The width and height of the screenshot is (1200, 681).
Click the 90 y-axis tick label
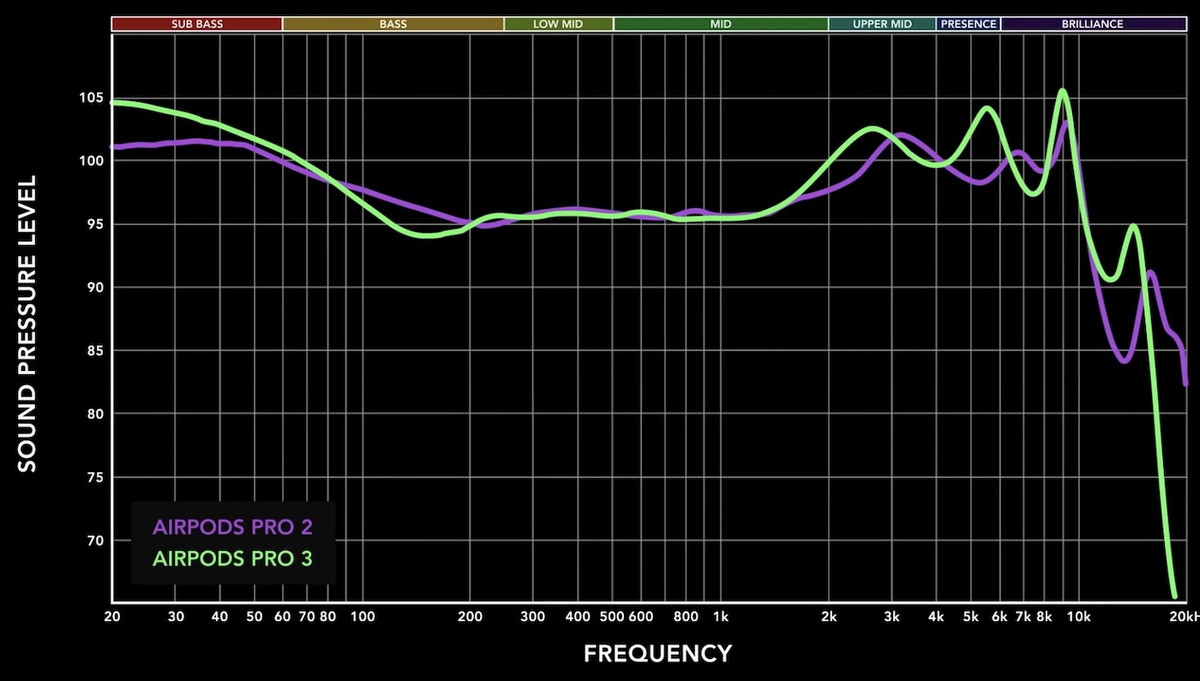point(93,287)
